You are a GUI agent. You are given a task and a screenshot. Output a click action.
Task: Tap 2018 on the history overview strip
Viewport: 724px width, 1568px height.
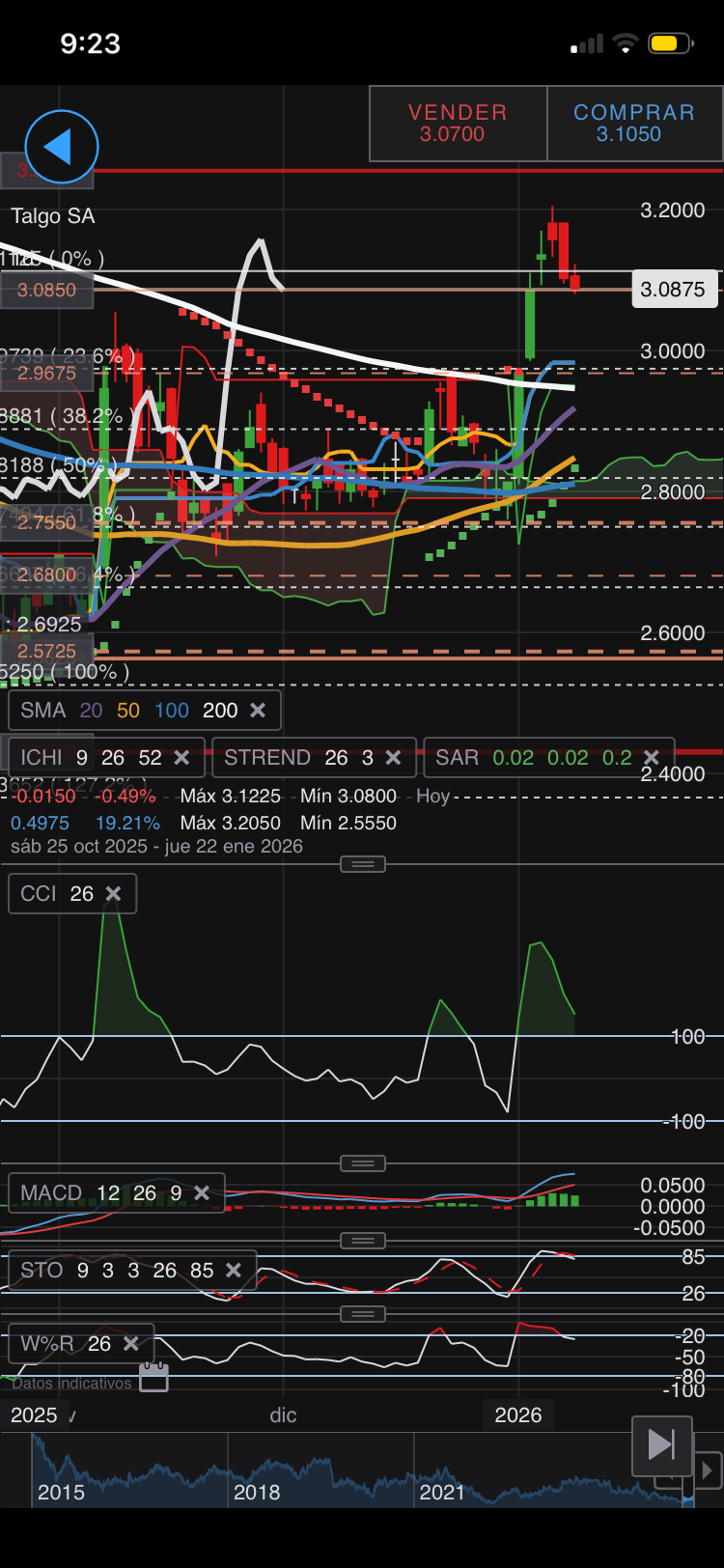click(x=257, y=1493)
